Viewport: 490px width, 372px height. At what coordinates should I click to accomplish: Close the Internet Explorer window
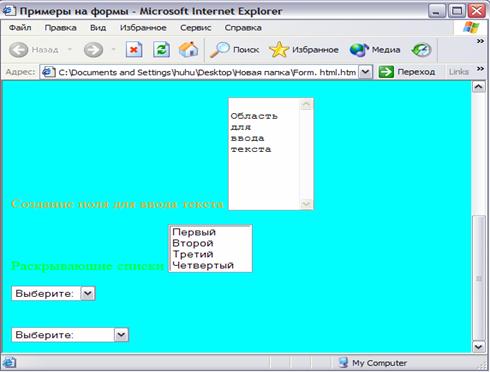[x=477, y=11]
